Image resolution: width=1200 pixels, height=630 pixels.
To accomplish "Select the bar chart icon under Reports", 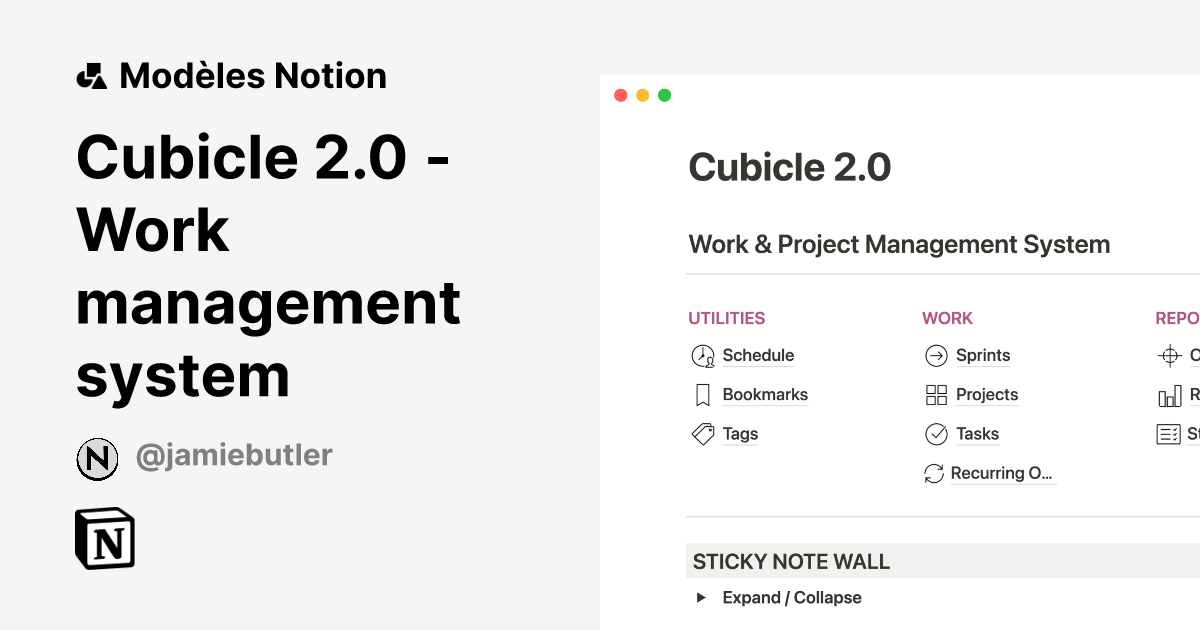I will (1168, 394).
